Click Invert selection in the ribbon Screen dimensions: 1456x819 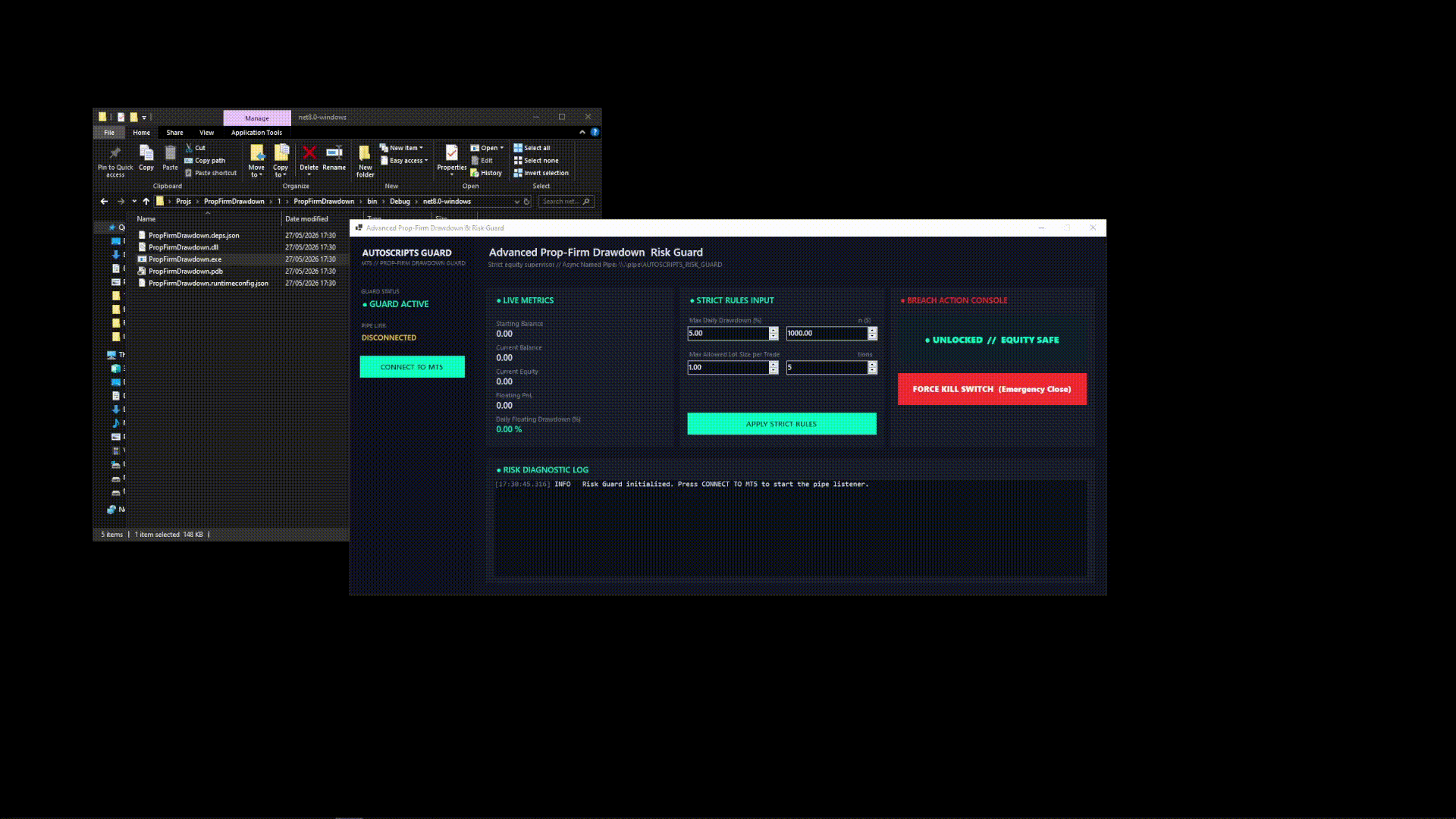[541, 173]
